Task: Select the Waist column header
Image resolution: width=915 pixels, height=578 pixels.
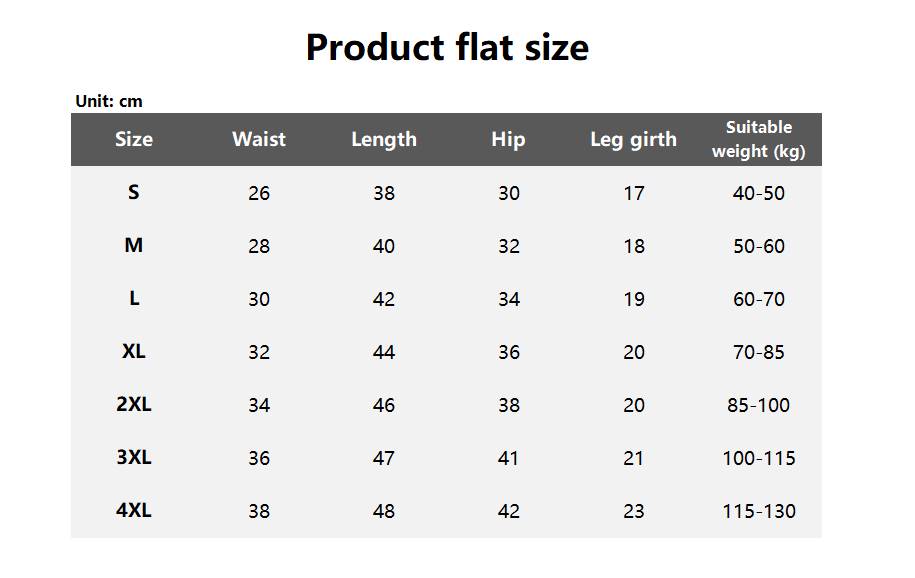Action: click(x=259, y=139)
